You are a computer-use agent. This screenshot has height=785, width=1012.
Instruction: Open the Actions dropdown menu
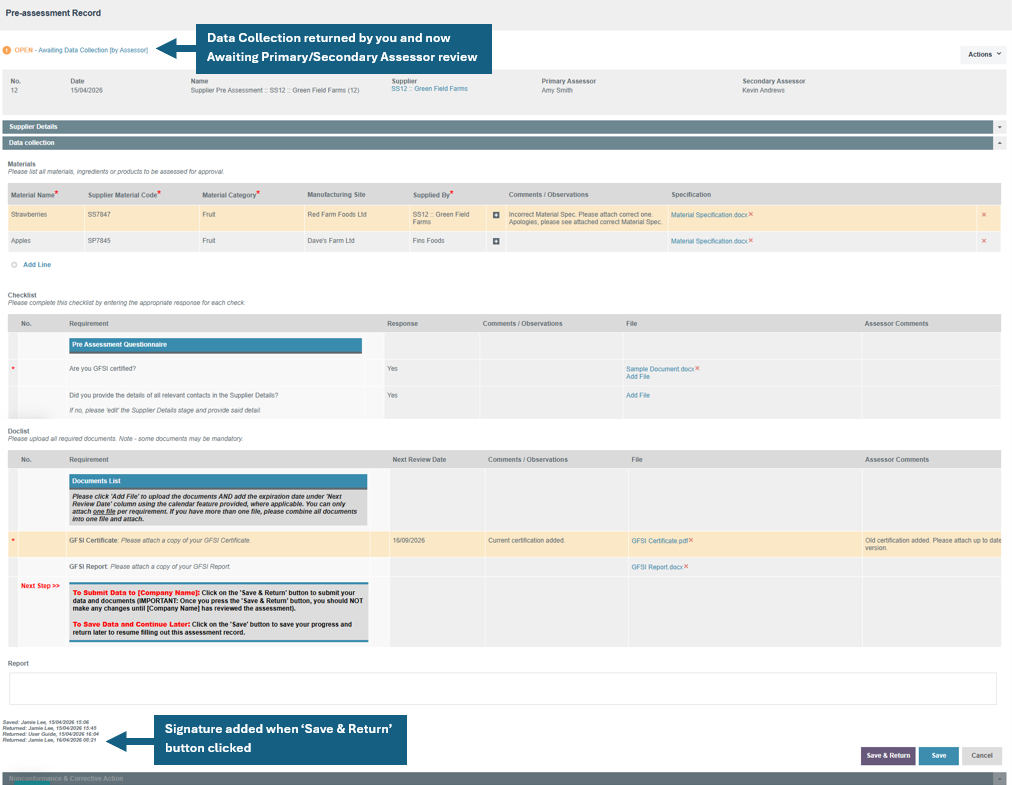coord(983,54)
